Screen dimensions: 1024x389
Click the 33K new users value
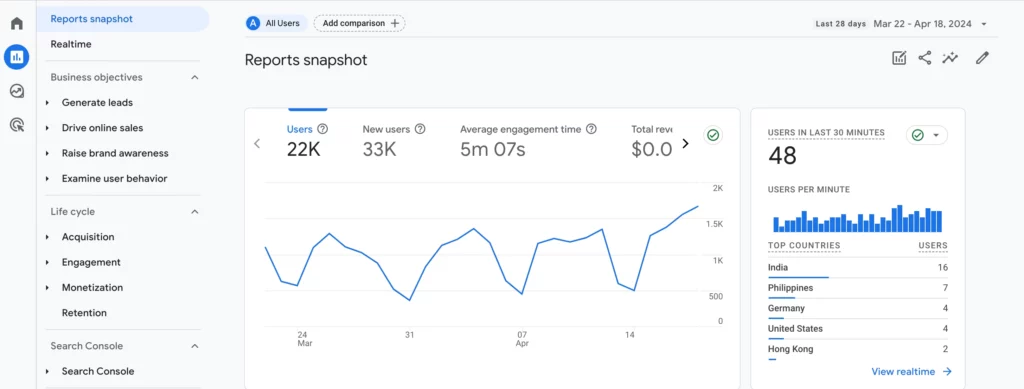tap(379, 150)
